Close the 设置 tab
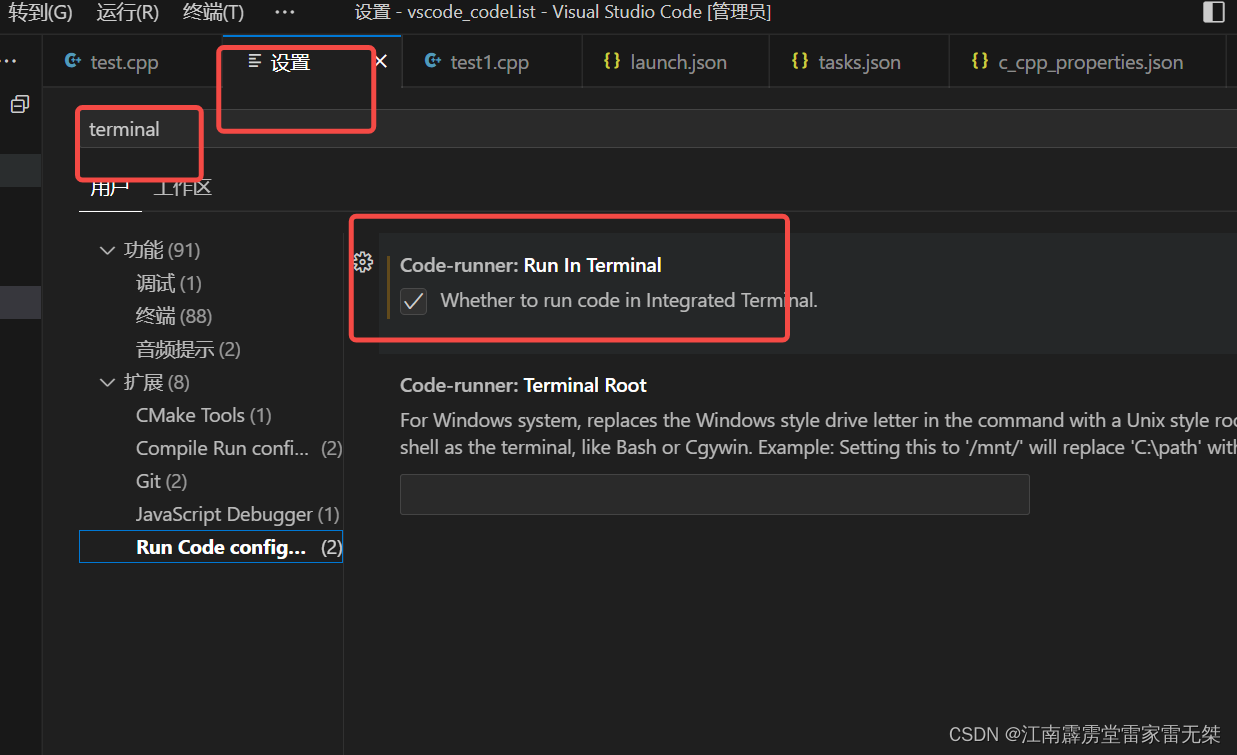 click(380, 62)
